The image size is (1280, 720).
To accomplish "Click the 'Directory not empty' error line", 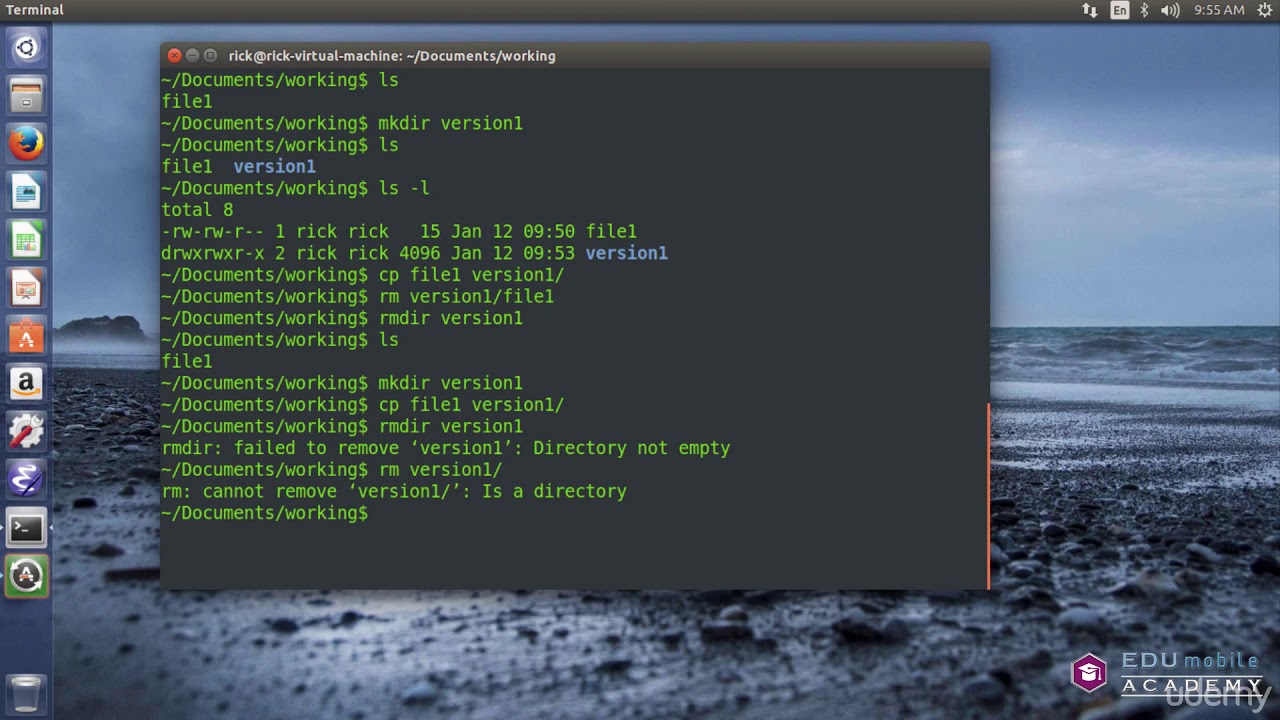I will point(446,448).
